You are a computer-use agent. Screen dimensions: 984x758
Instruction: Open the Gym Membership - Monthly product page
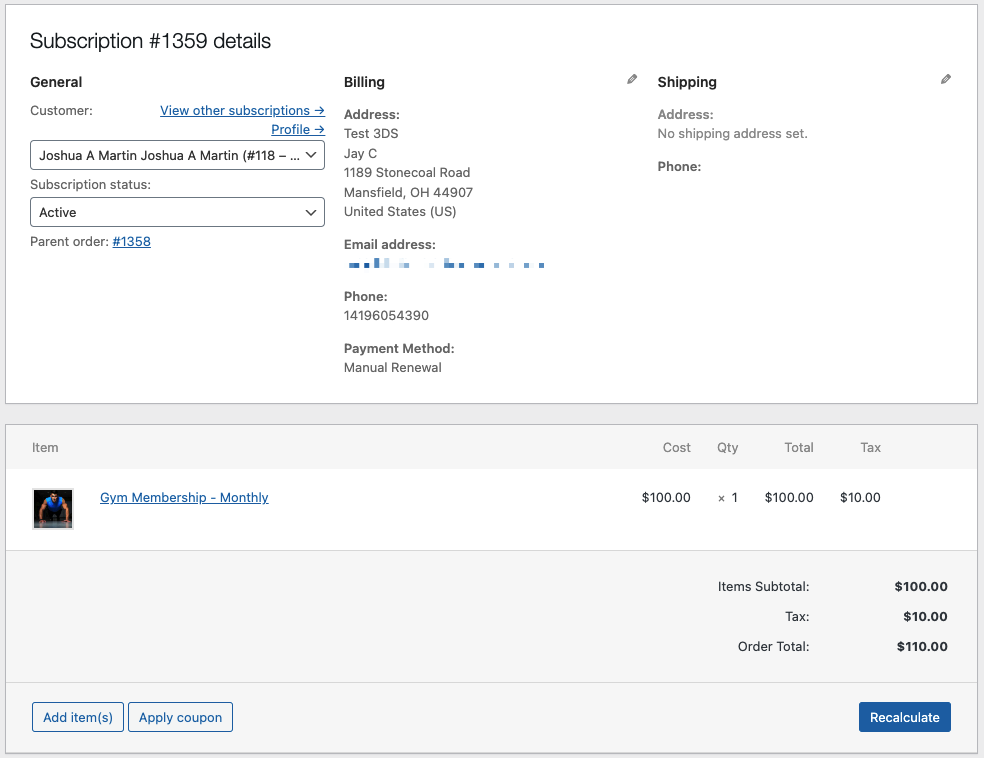184,497
